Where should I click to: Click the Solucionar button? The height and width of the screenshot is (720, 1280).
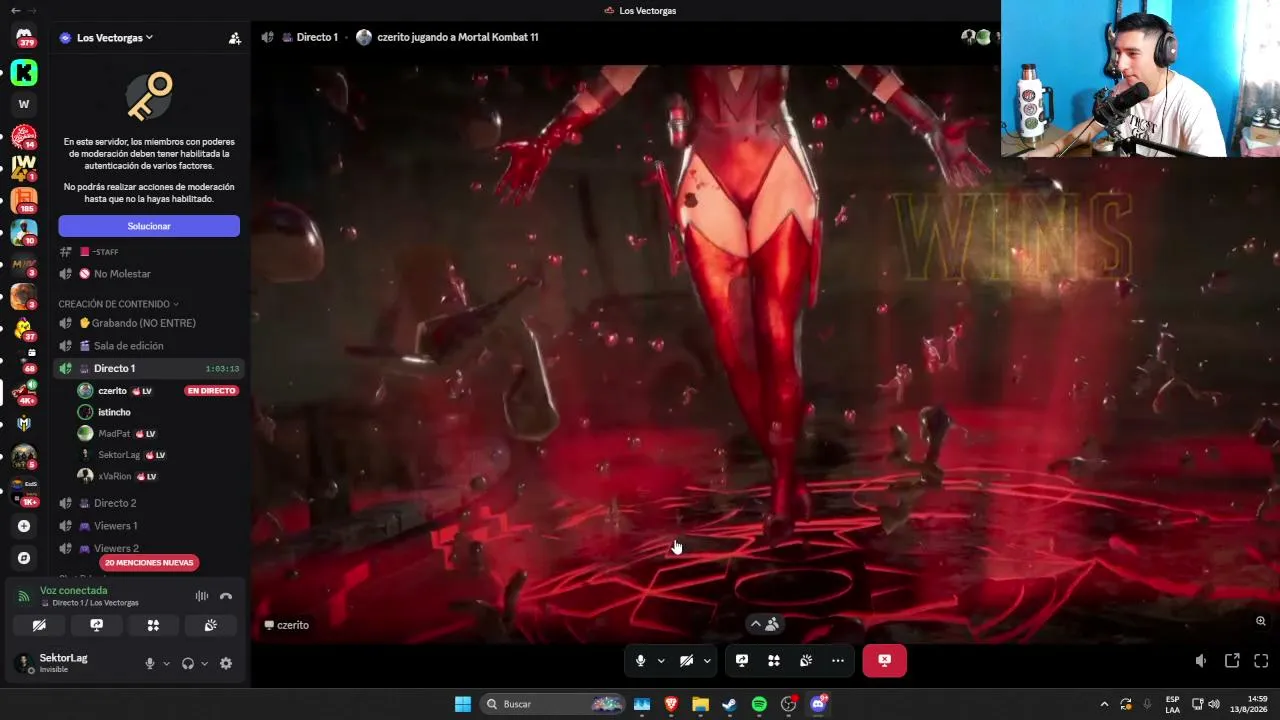point(149,226)
